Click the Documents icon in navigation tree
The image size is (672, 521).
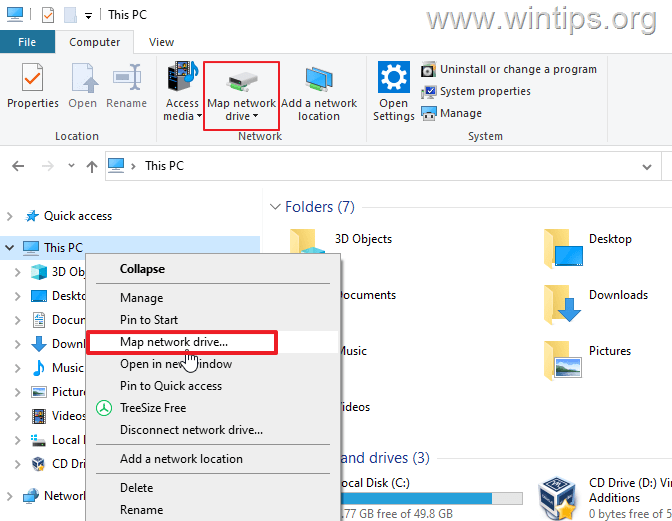pyautogui.click(x=39, y=320)
